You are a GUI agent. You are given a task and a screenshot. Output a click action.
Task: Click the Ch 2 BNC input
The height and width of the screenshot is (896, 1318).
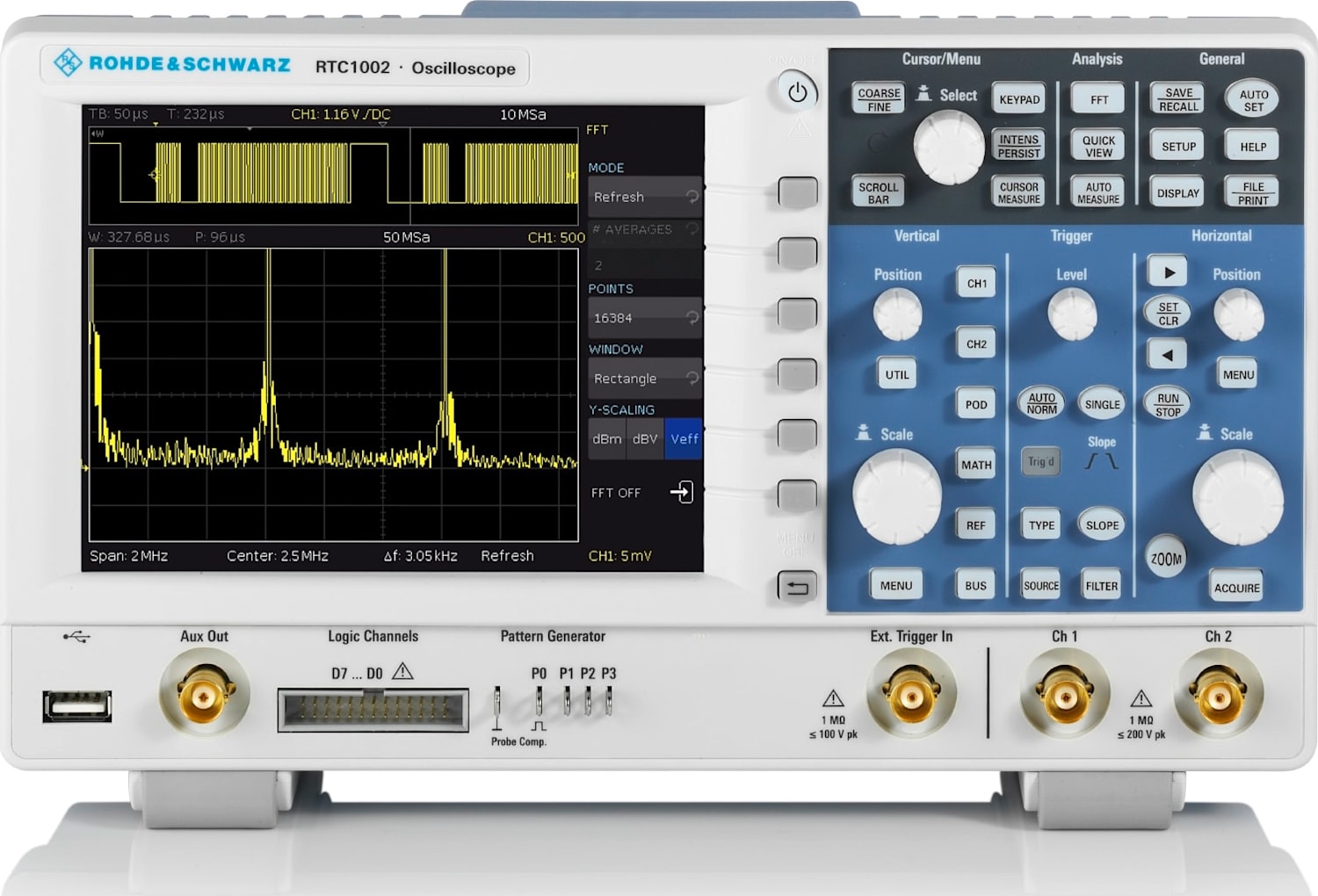(x=1218, y=695)
